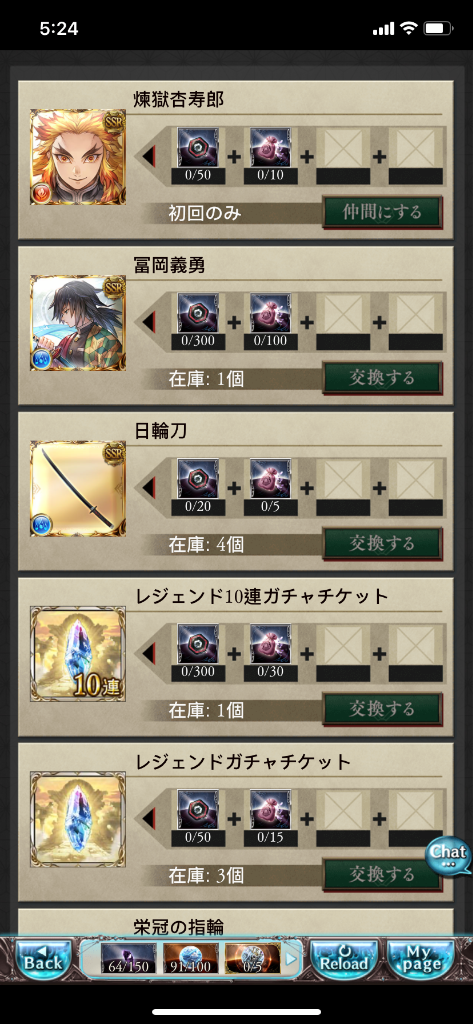Tap the 煉獄杏寿郎 SSR character portrait

tap(78, 157)
